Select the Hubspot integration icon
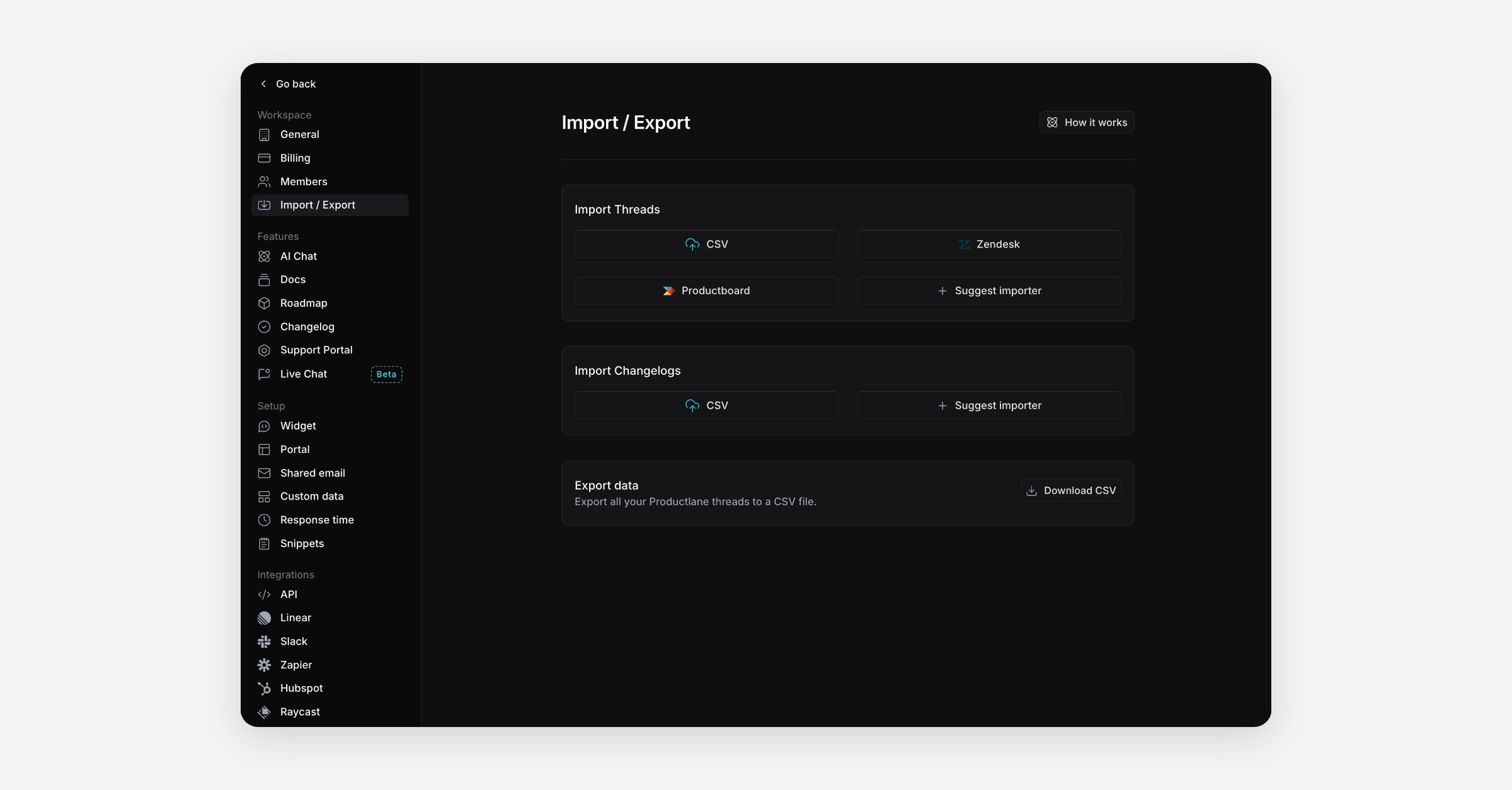Image resolution: width=1512 pixels, height=790 pixels. pos(264,689)
